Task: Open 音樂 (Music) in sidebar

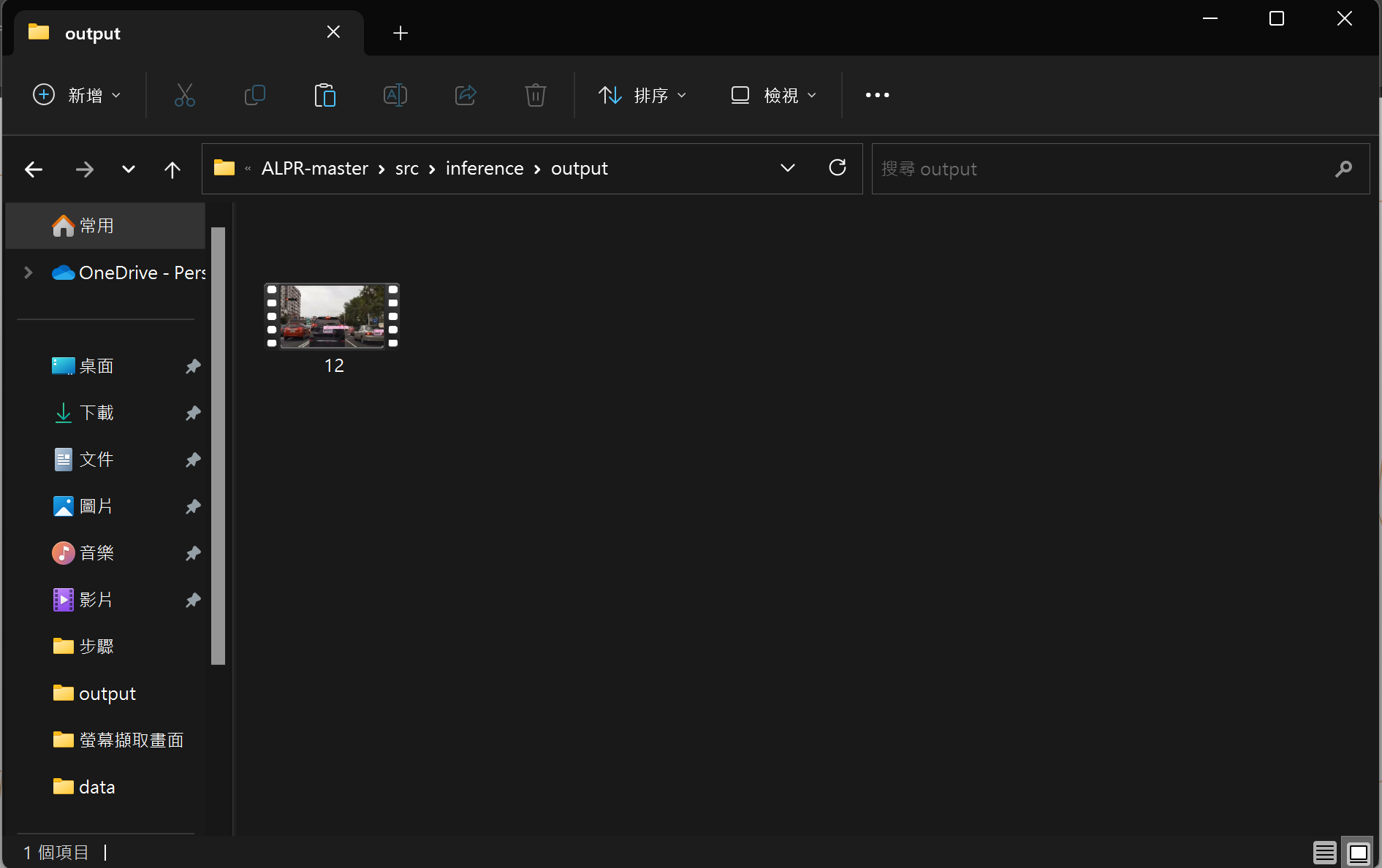Action: 105,553
